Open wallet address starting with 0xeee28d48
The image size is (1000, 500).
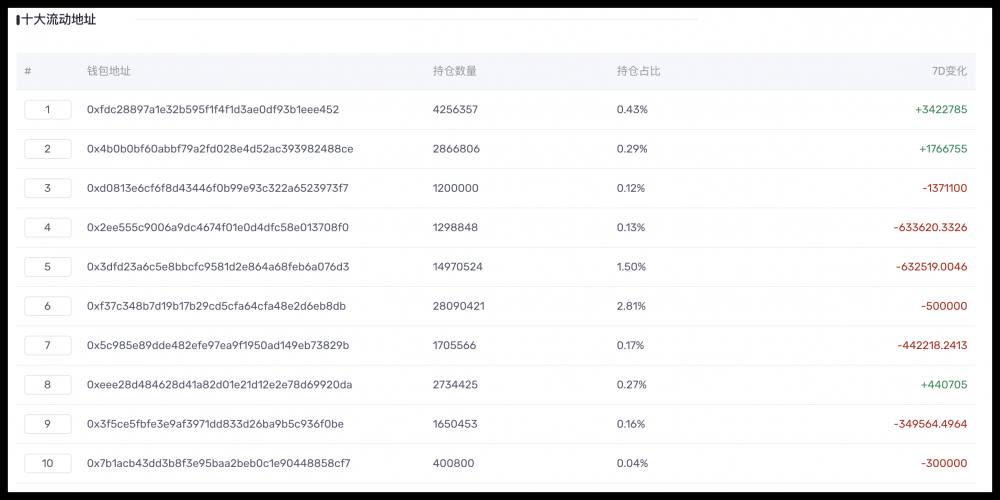(219, 385)
